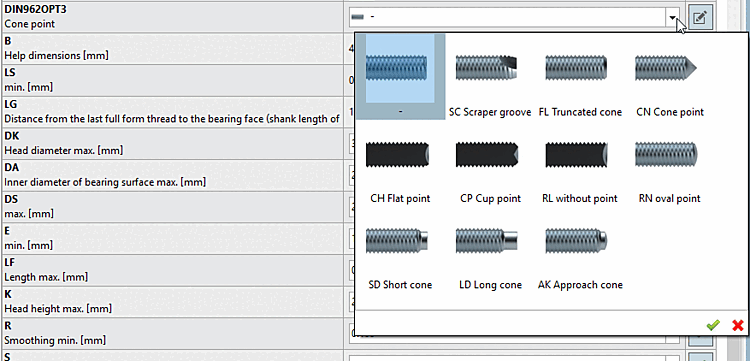Pick the CN Cone point screw image

point(666,68)
